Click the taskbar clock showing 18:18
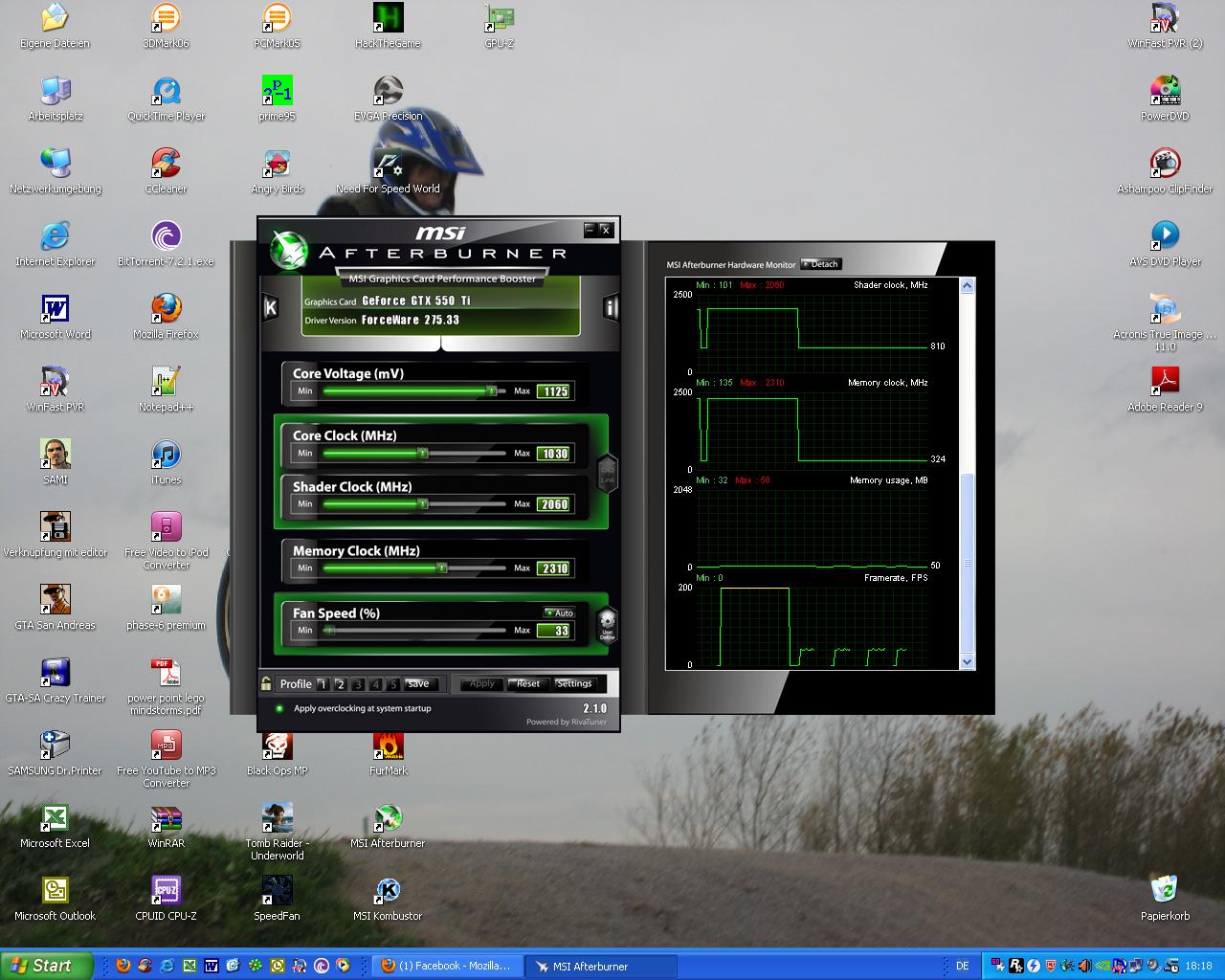Screen dimensions: 1225x980 1198,966
